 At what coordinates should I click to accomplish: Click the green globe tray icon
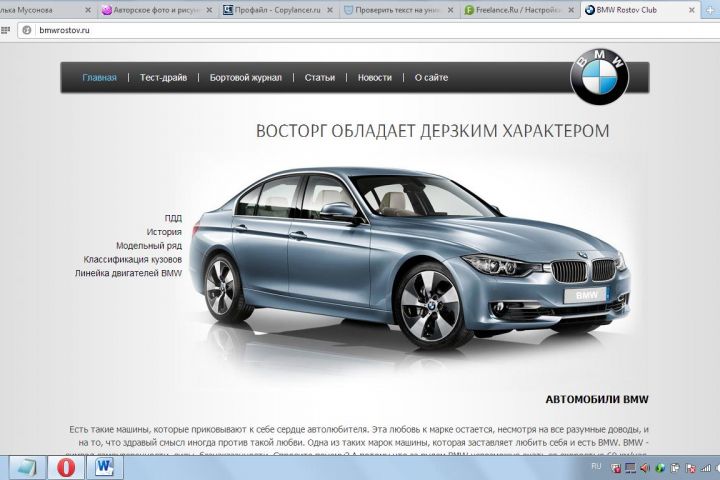pyautogui.click(x=660, y=468)
